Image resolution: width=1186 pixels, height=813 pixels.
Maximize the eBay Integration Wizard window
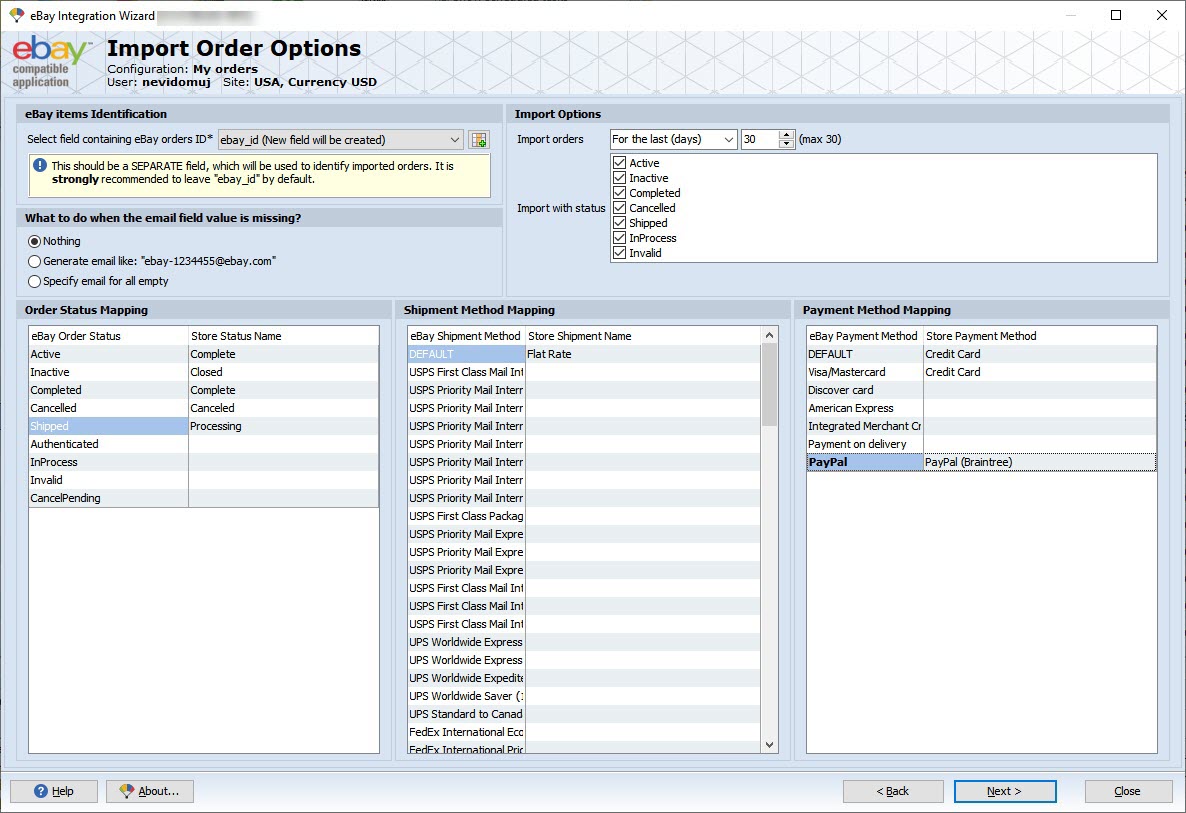pos(1116,15)
